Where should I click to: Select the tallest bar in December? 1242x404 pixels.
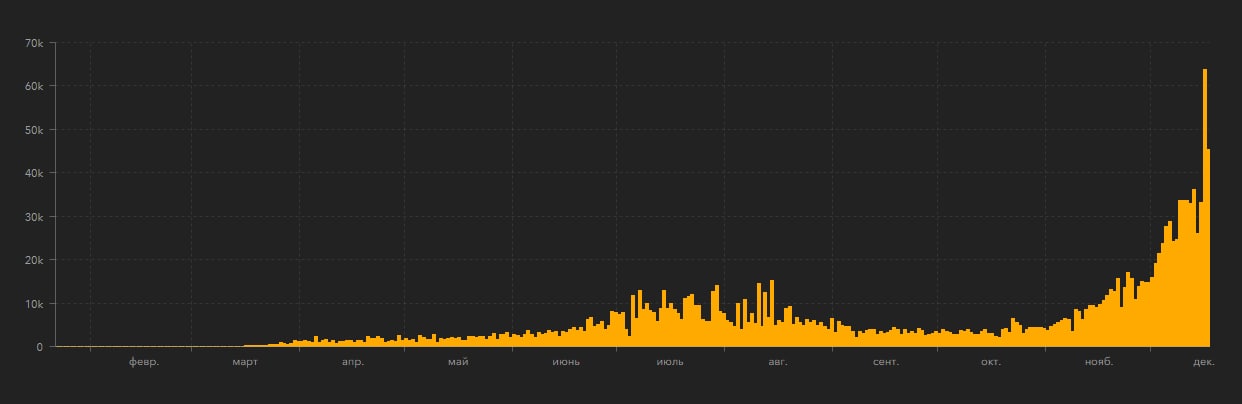click(x=1205, y=208)
